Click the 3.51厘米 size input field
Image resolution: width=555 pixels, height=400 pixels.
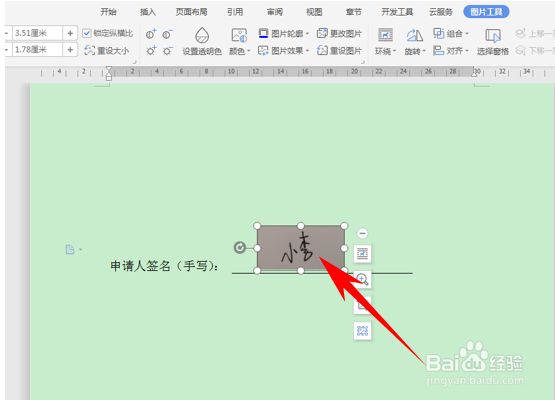[38, 33]
